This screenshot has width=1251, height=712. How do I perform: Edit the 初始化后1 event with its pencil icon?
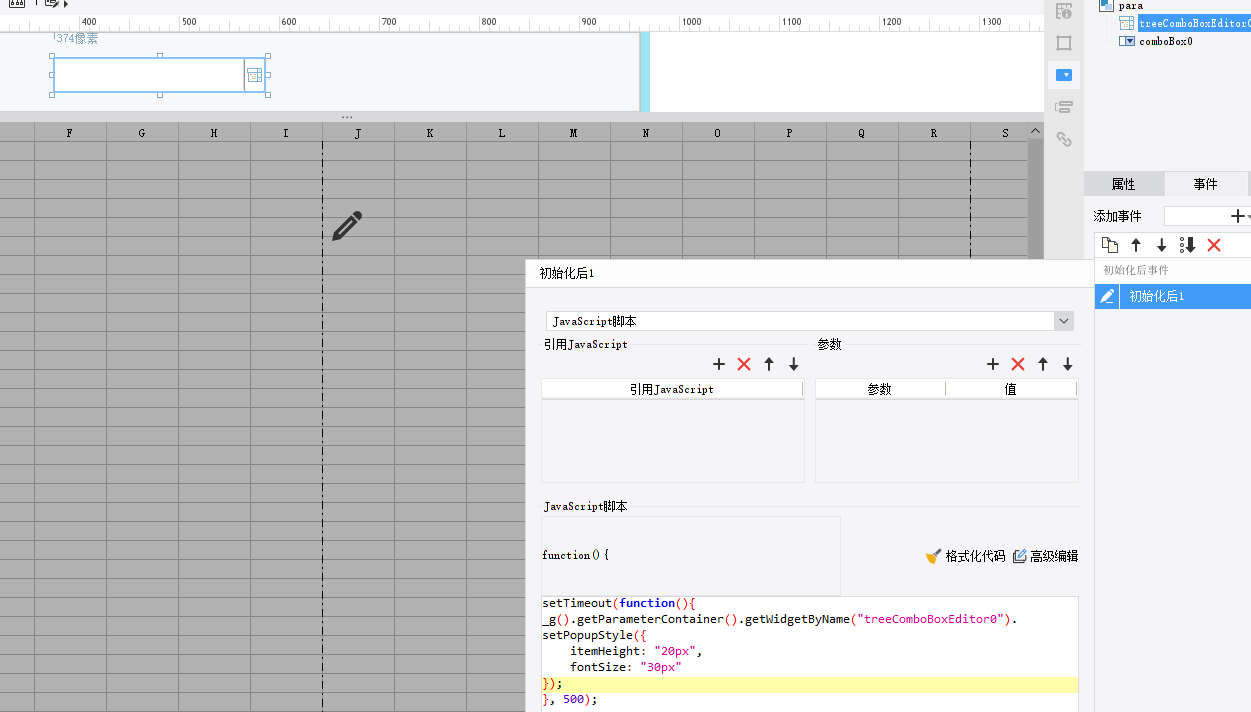[x=1107, y=296]
